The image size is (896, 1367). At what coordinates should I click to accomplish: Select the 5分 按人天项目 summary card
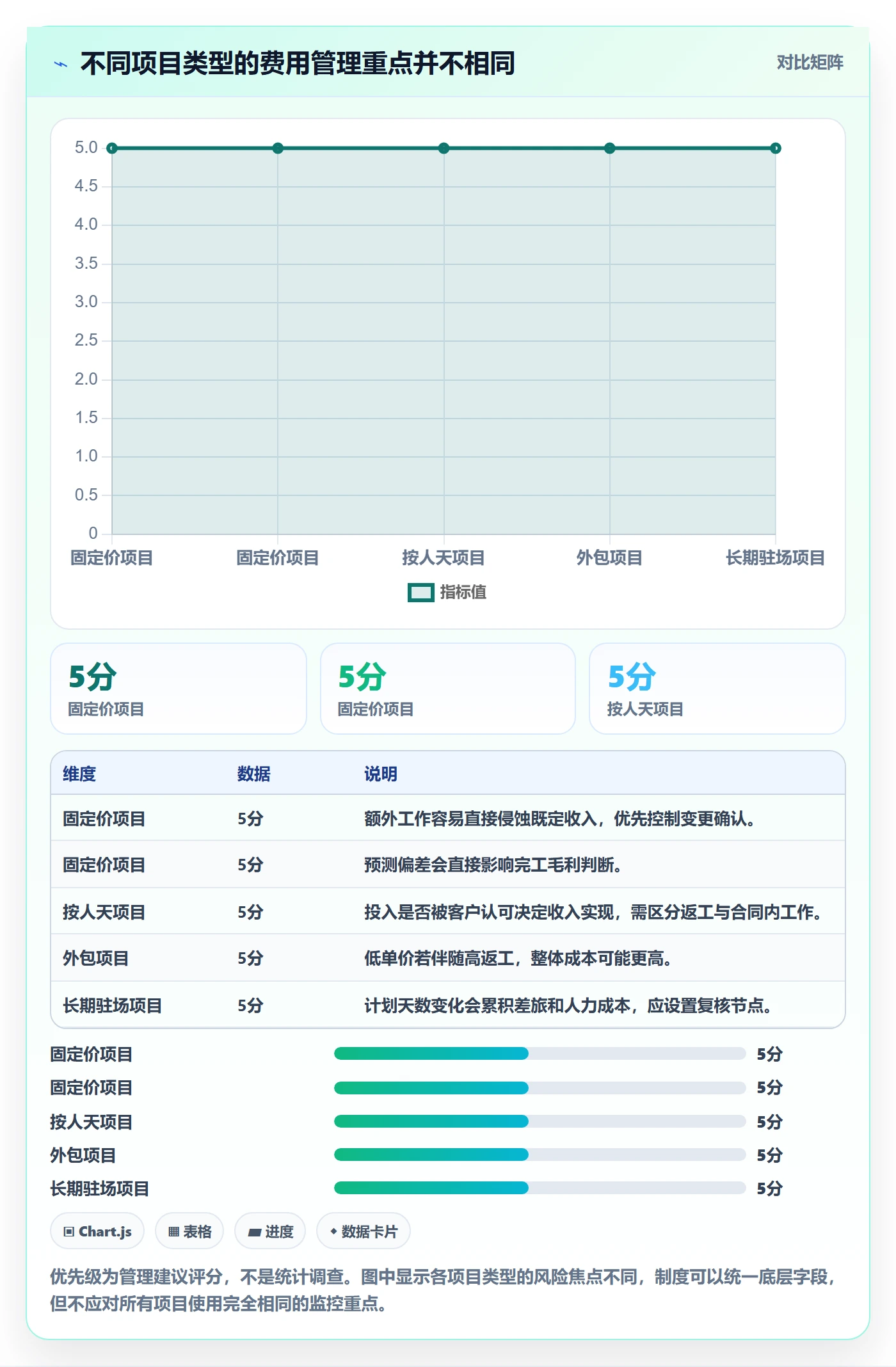coord(717,689)
